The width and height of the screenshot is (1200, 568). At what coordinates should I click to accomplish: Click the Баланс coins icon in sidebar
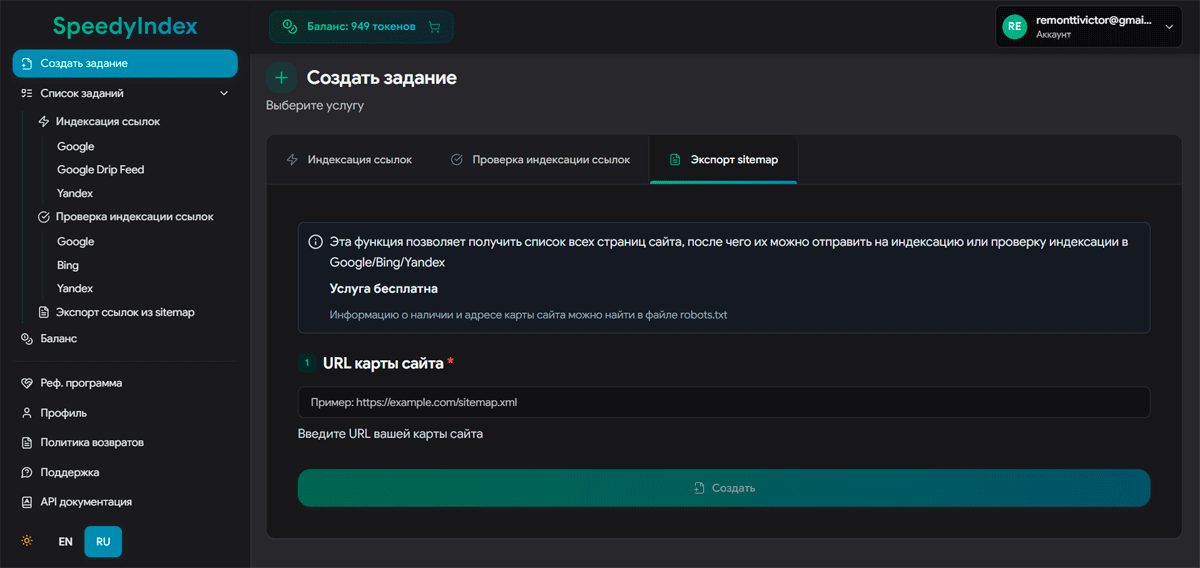27,339
